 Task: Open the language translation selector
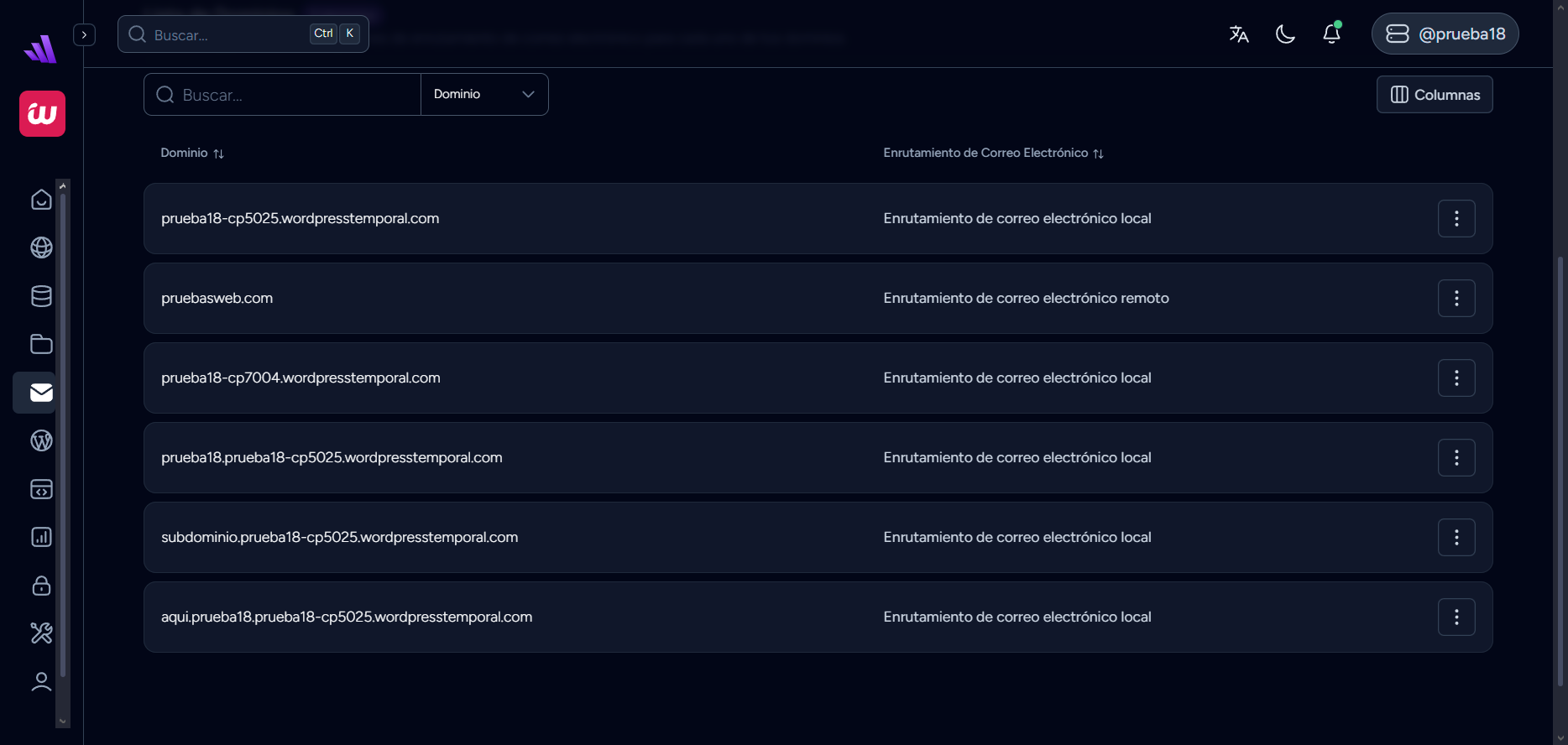pyautogui.click(x=1239, y=34)
